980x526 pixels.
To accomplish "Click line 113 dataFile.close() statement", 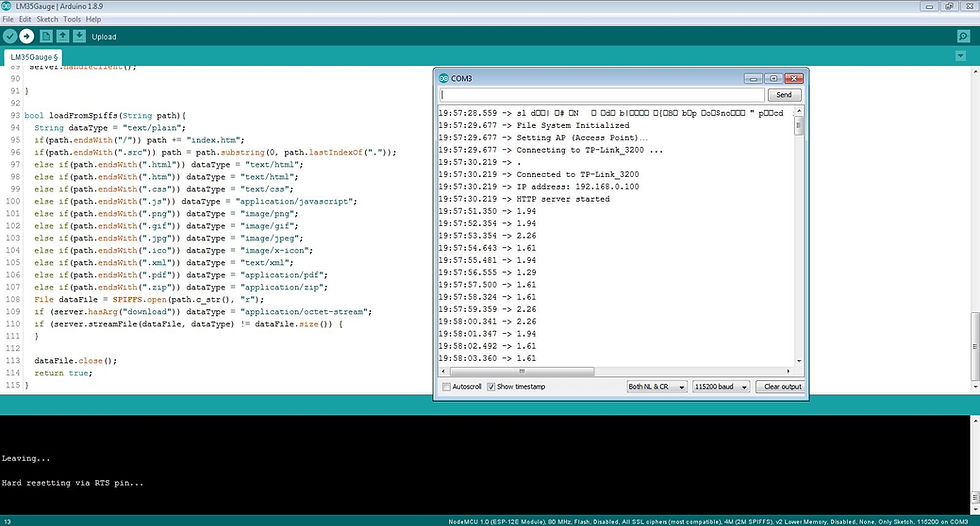I will 76,360.
